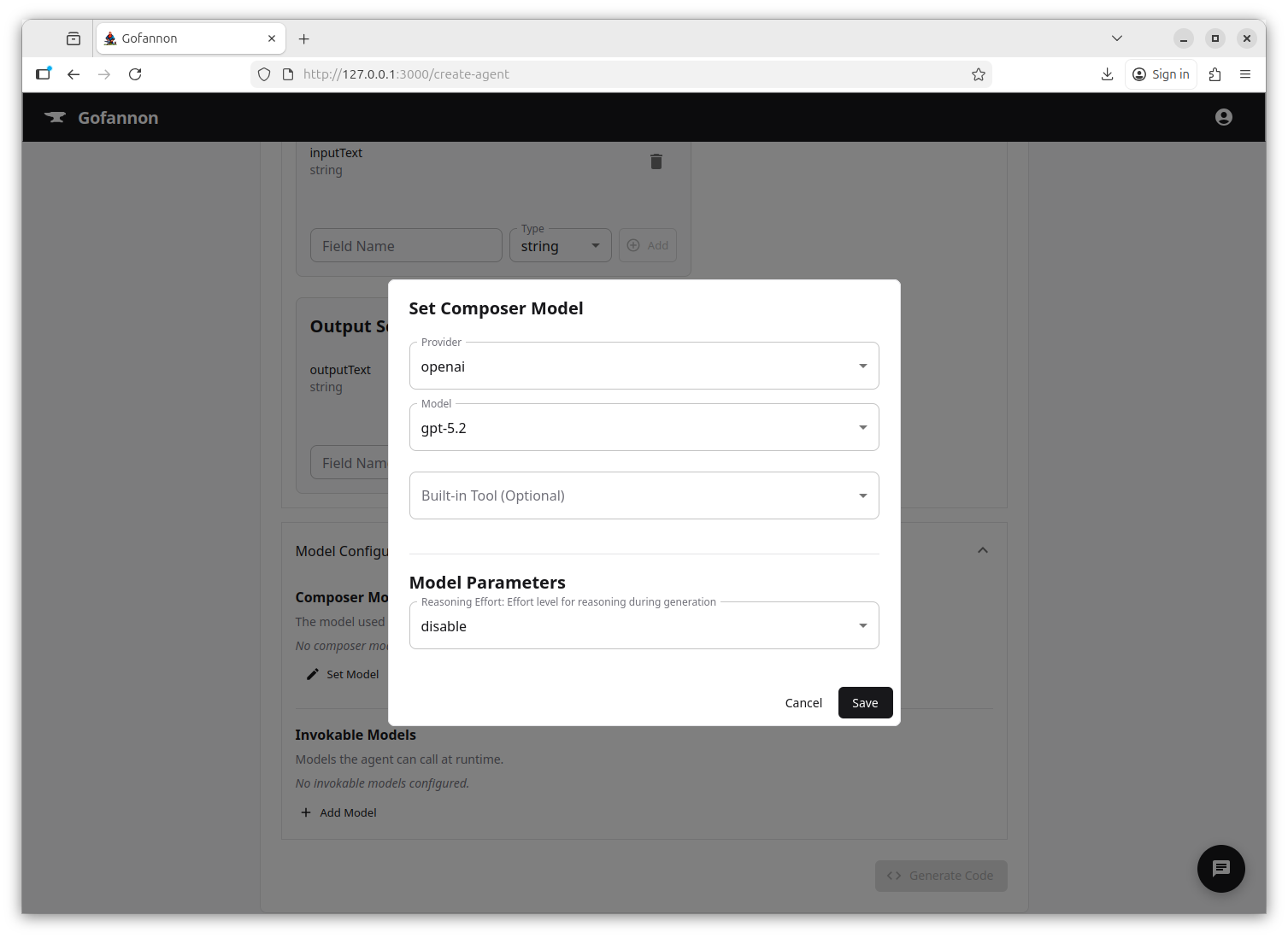1288x938 pixels.
Task: Open the chat bubble floating button
Action: pos(1220,868)
